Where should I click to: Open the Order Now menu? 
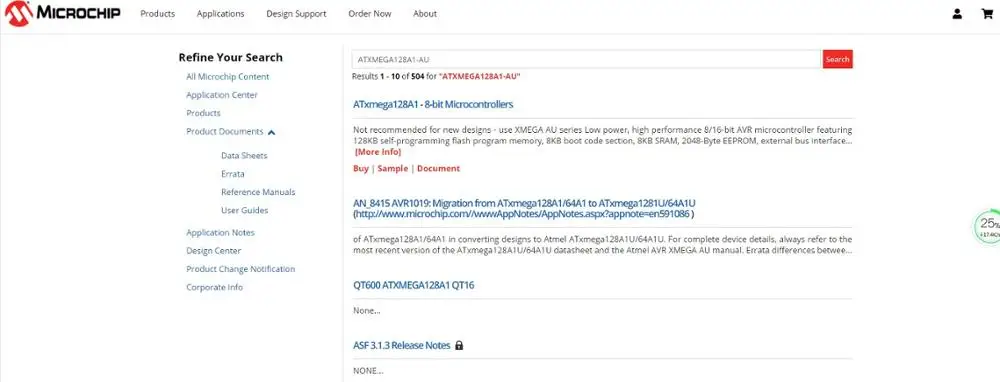pyautogui.click(x=370, y=13)
